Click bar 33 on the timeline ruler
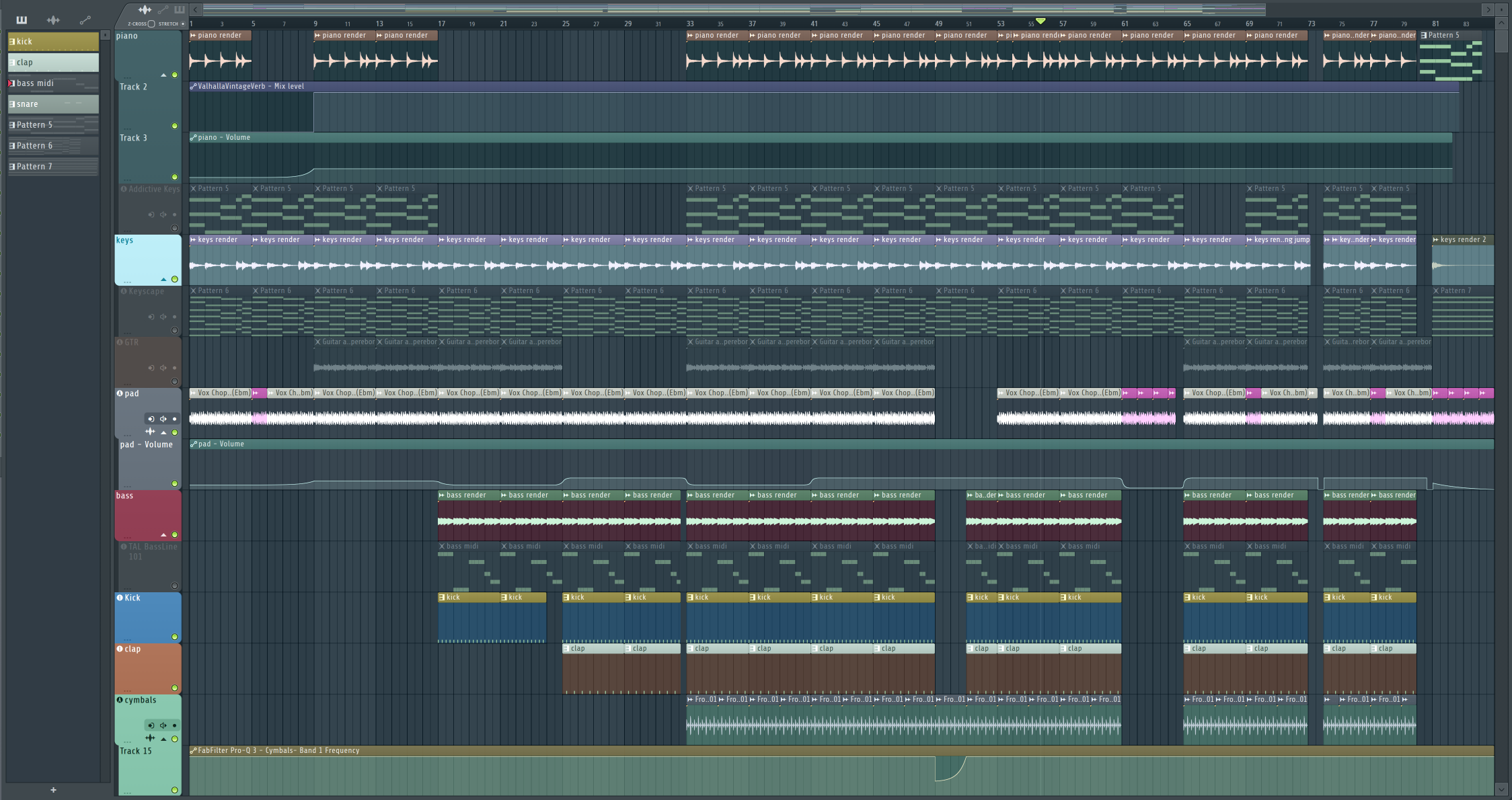1512x800 pixels. (x=690, y=24)
